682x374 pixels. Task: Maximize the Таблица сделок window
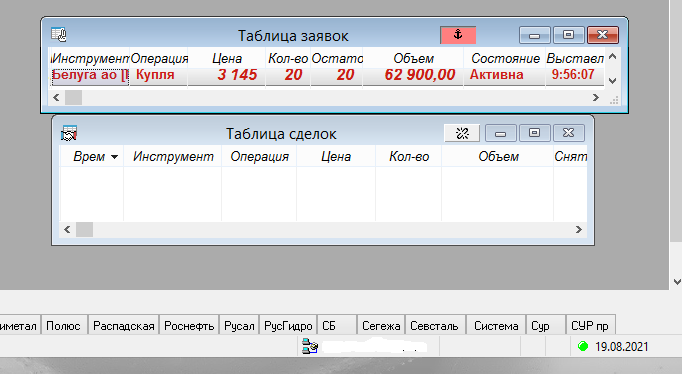pos(535,133)
